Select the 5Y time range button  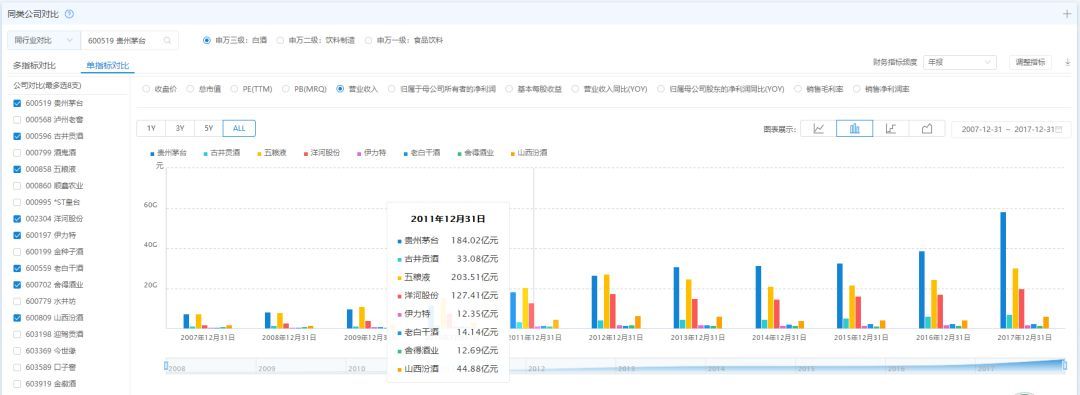tap(209, 129)
